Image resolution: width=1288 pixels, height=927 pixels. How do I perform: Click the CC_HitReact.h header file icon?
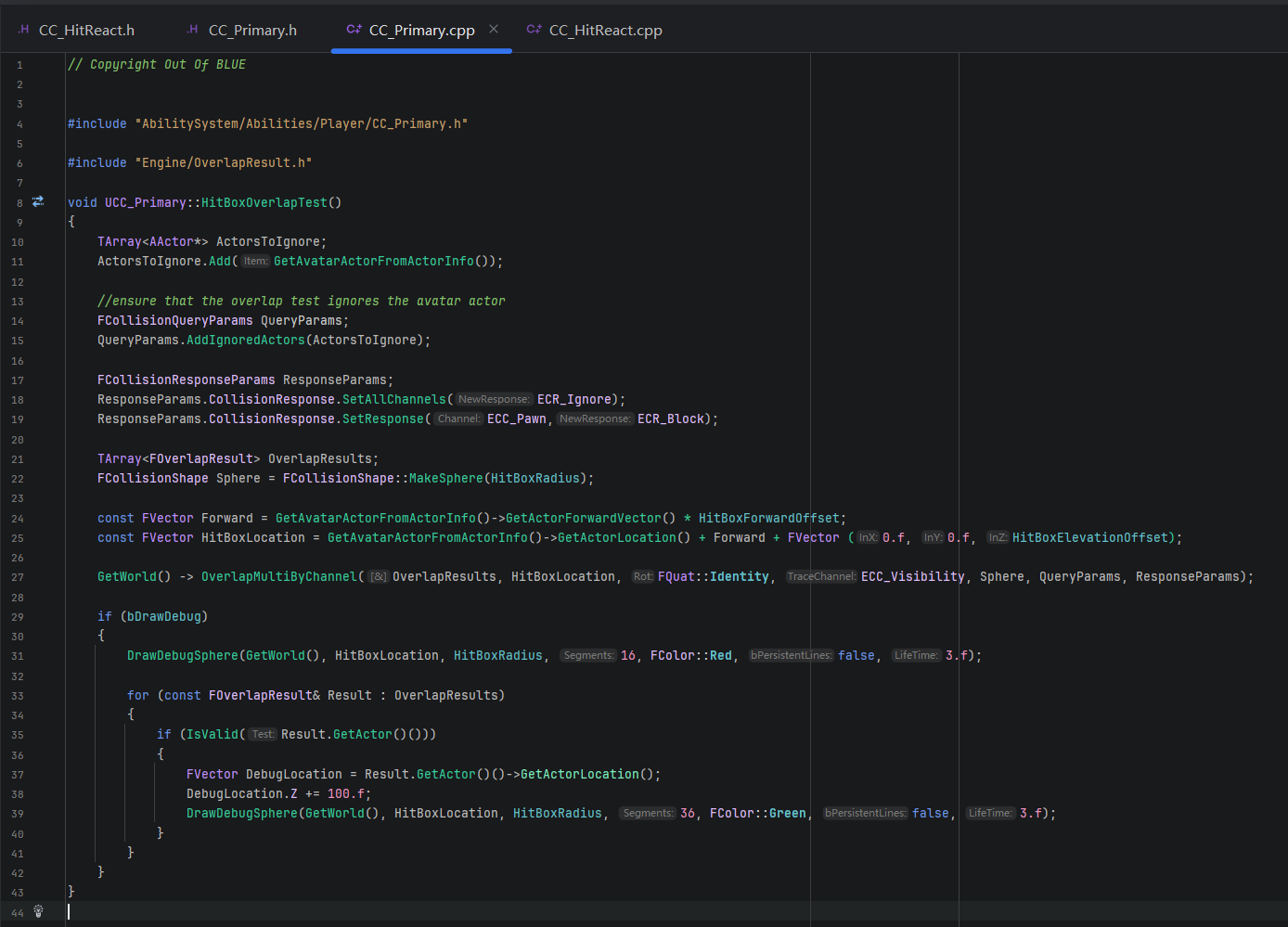22,30
